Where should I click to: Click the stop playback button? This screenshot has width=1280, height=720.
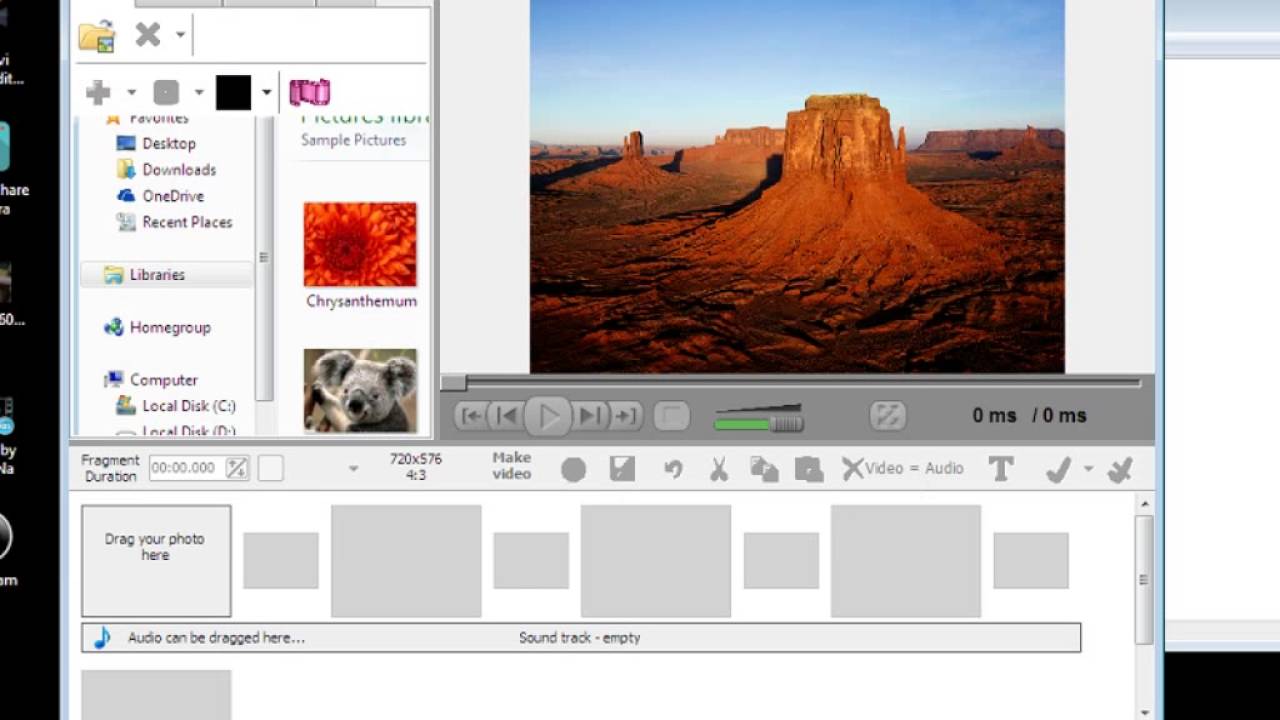tap(672, 416)
